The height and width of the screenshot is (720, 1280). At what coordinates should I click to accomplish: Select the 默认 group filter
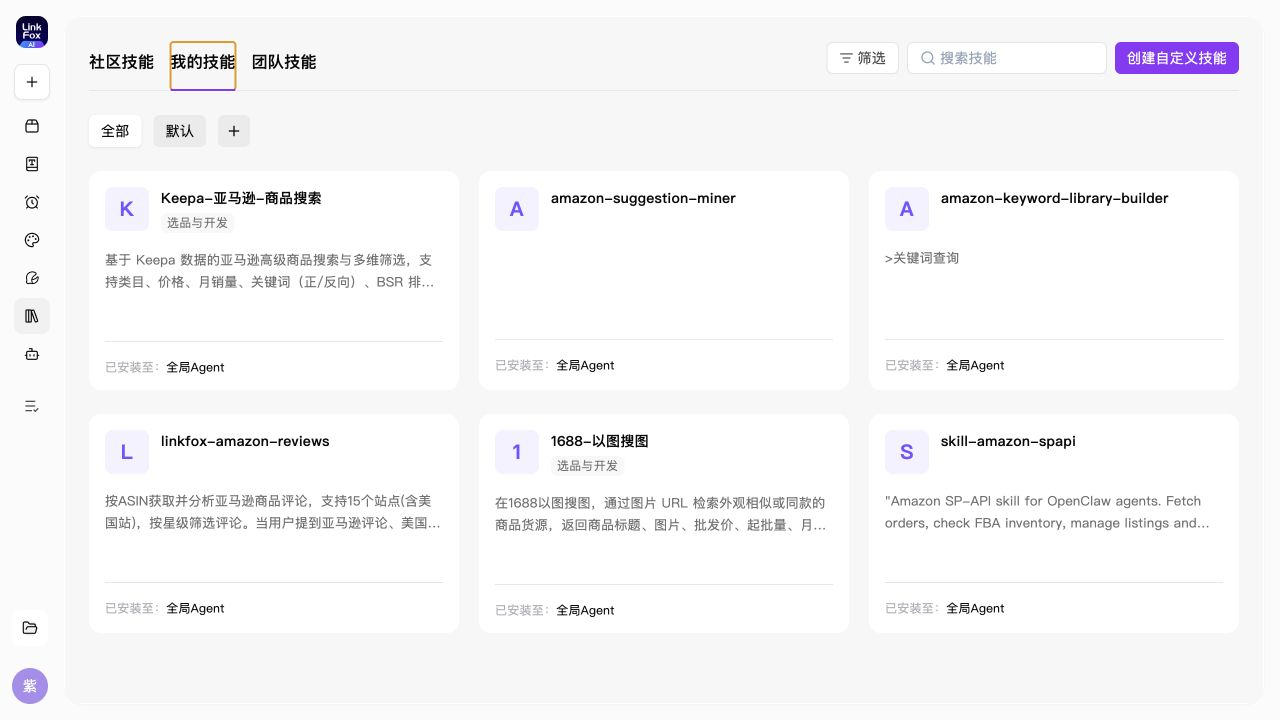tap(180, 131)
